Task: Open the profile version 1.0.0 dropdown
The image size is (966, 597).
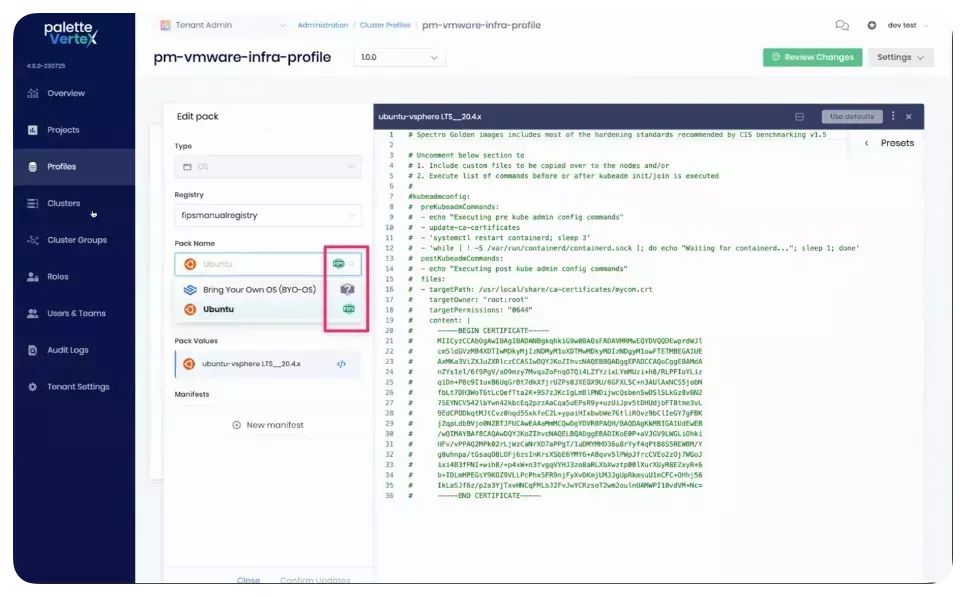Action: tap(398, 58)
